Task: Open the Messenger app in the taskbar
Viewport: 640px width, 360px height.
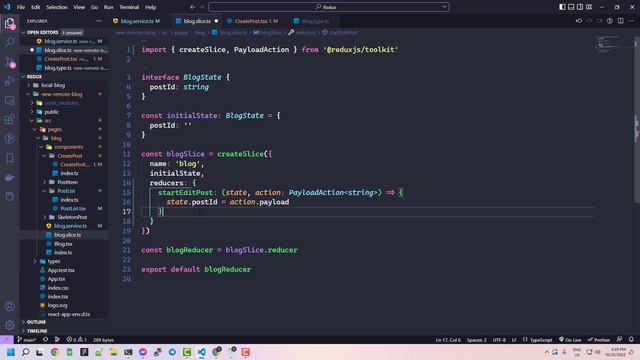Action: tap(142, 352)
